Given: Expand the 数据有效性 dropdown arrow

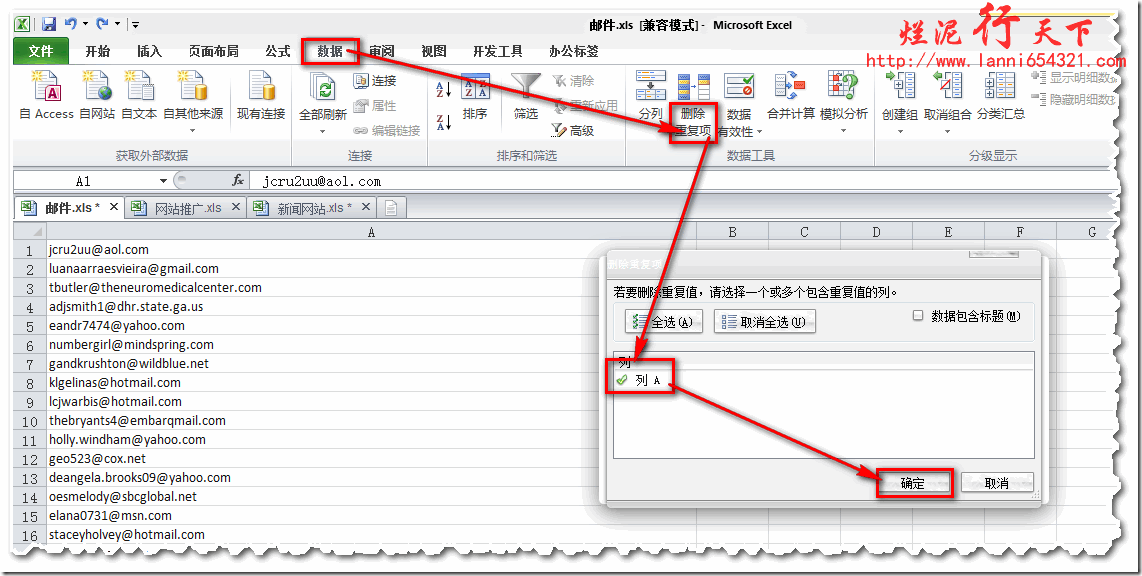Looking at the screenshot, I should tap(759, 132).
